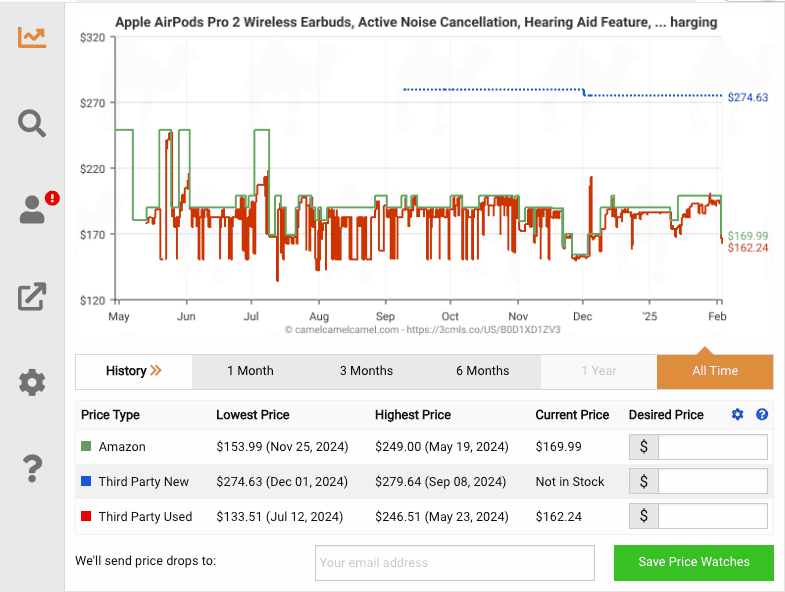Click the Third Party Used desired price field
This screenshot has height=592, width=785.
[x=712, y=517]
